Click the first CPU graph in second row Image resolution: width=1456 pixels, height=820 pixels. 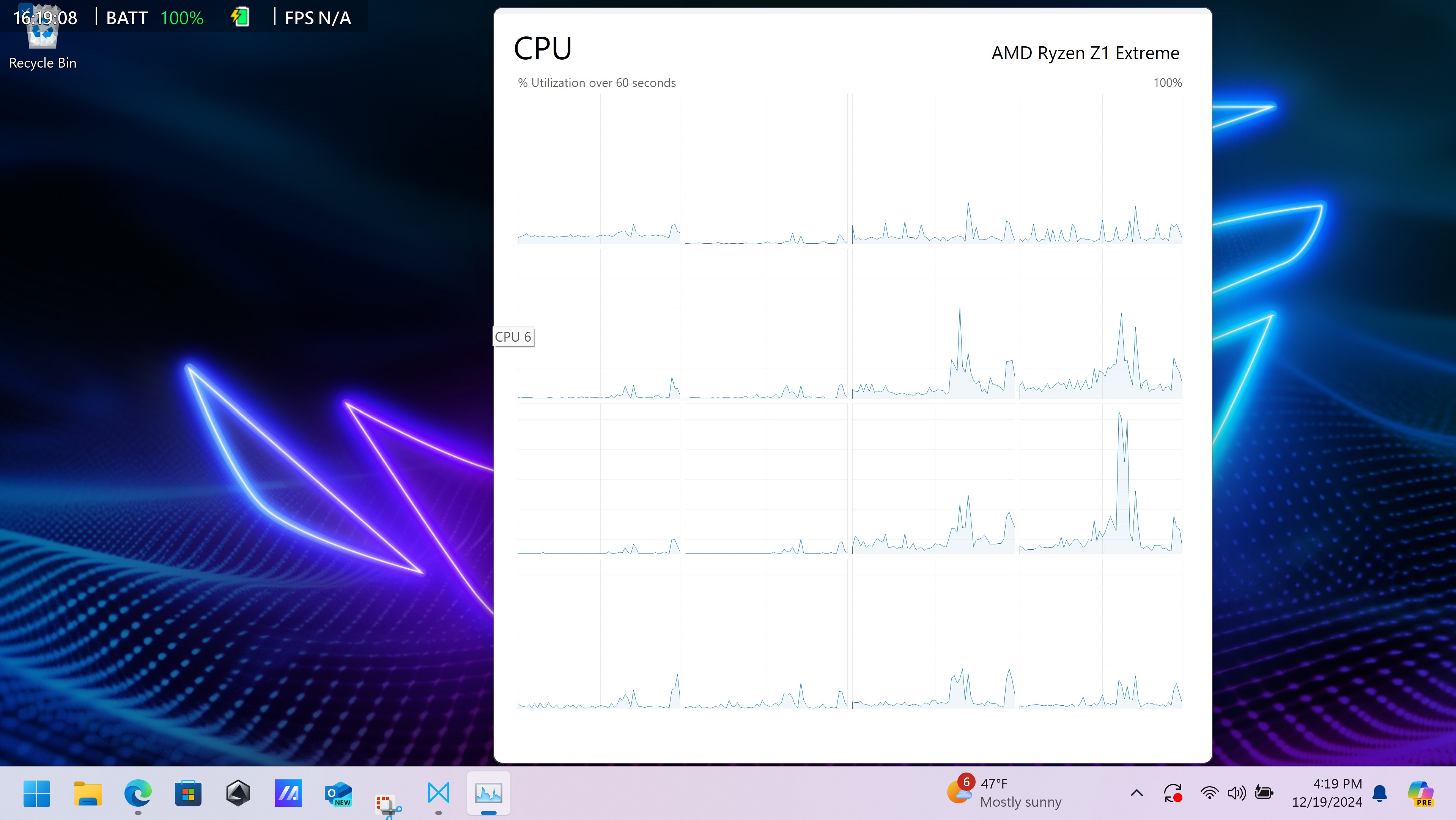(599, 324)
